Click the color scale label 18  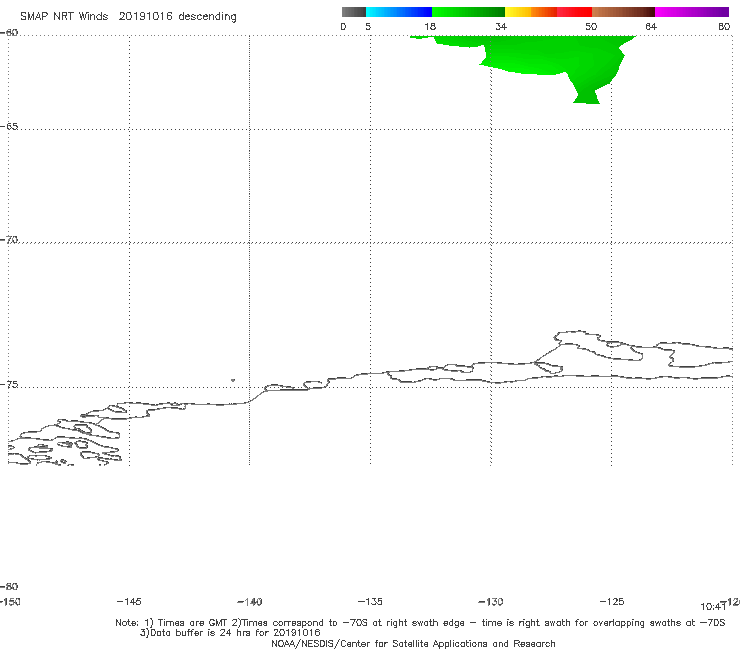pos(429,26)
